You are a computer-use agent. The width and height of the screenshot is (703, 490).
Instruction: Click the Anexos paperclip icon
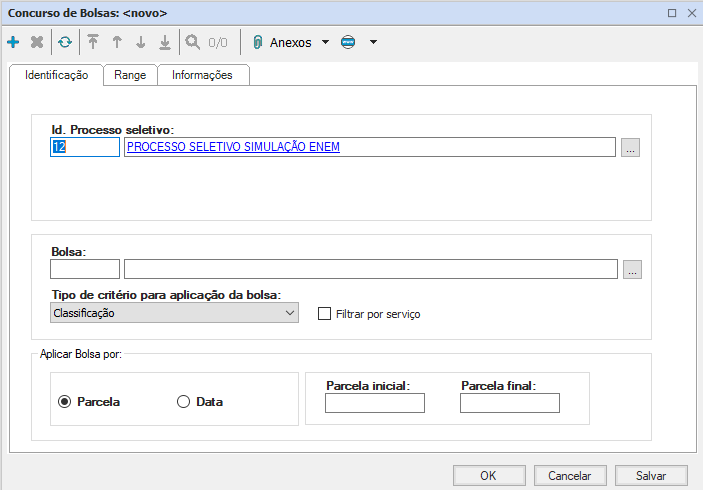tap(257, 43)
